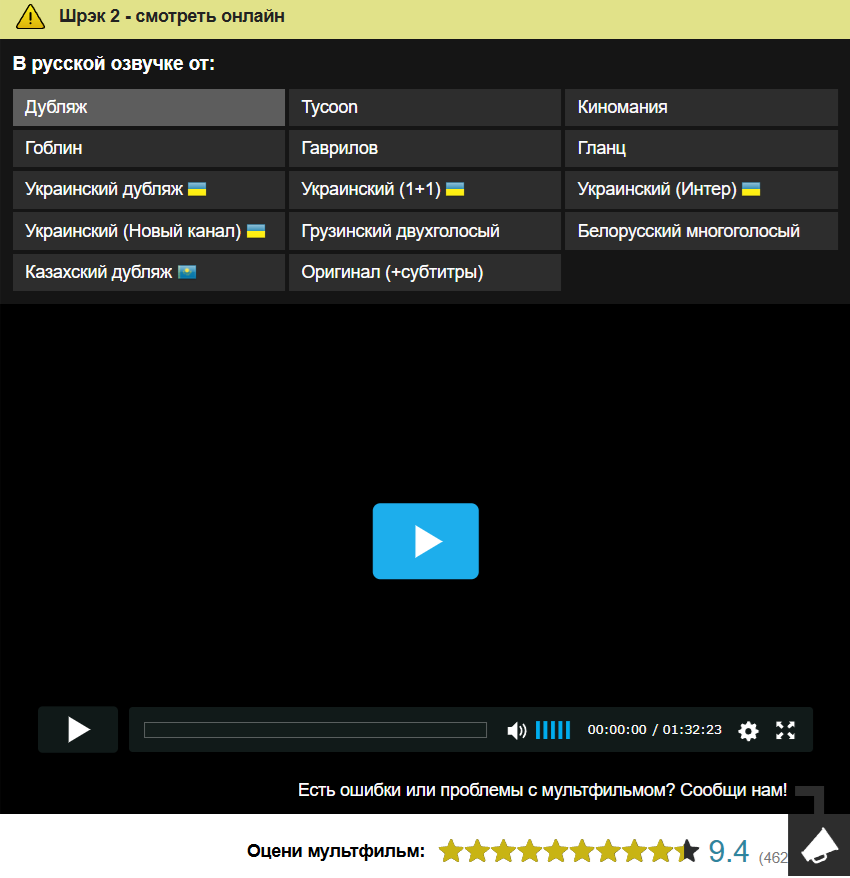Click the 00:00:00 / 01:32:23 time display

pos(655,730)
